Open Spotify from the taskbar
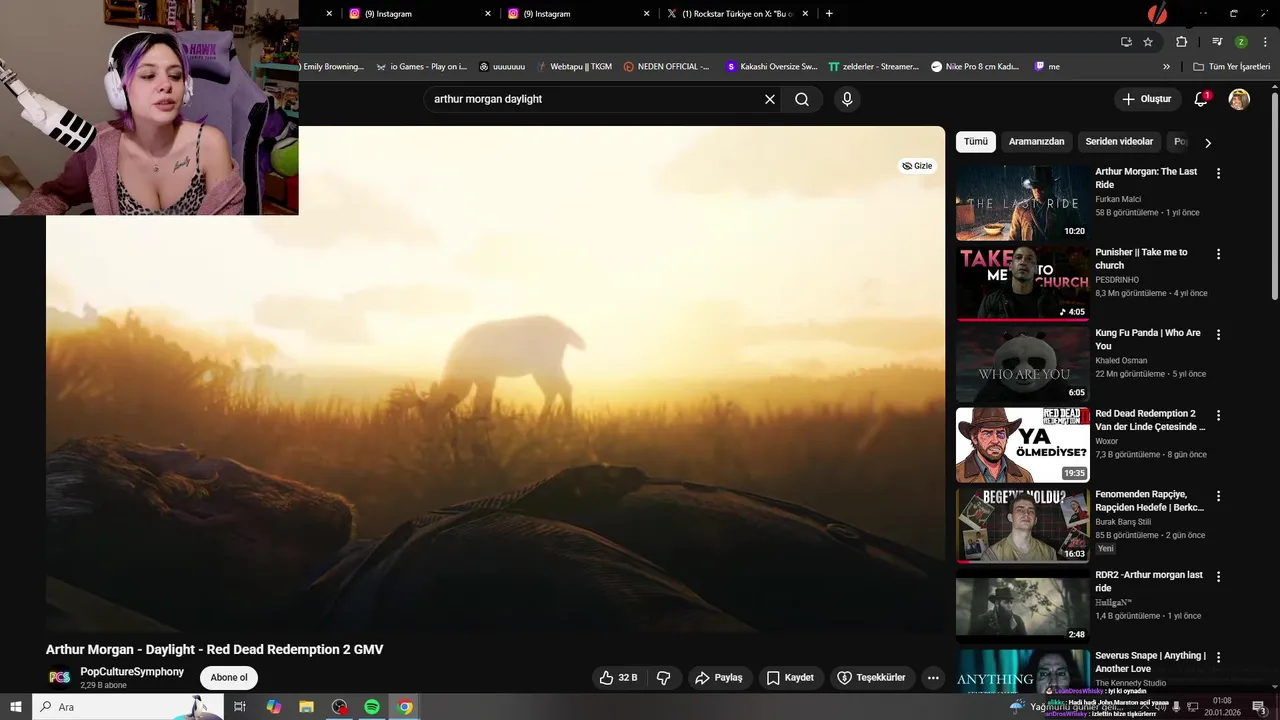The width and height of the screenshot is (1280, 720). pyautogui.click(x=372, y=707)
